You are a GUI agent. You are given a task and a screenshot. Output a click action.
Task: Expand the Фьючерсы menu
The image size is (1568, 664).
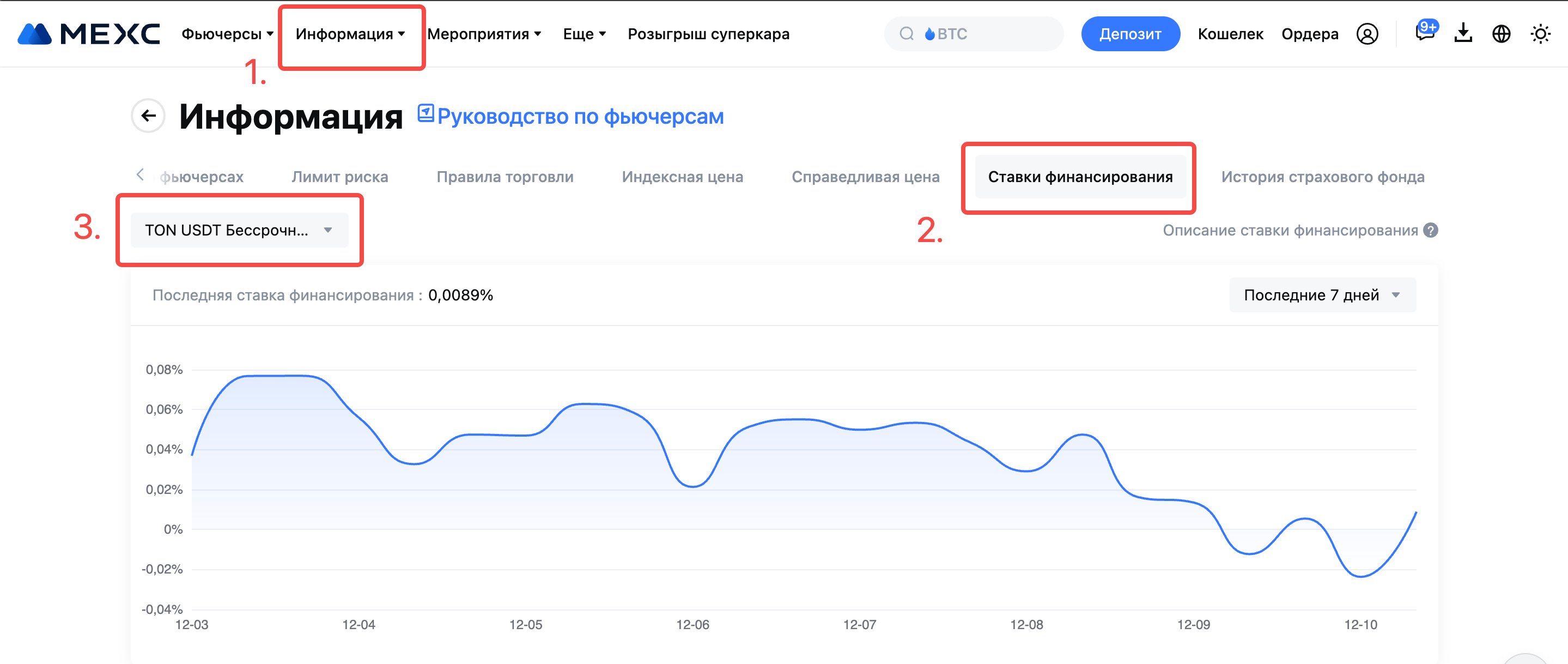[227, 34]
